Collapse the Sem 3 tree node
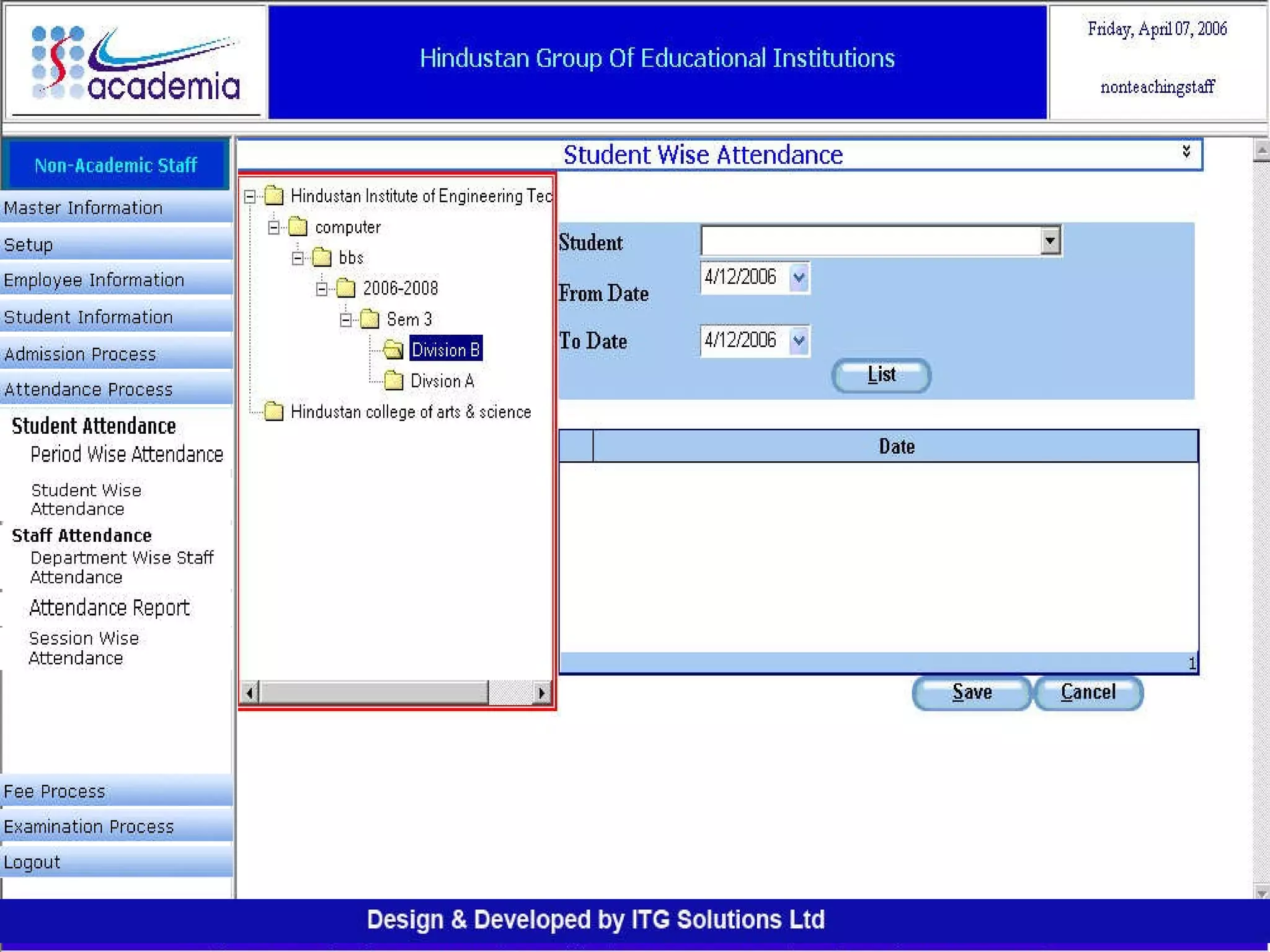1270x952 pixels. [346, 320]
